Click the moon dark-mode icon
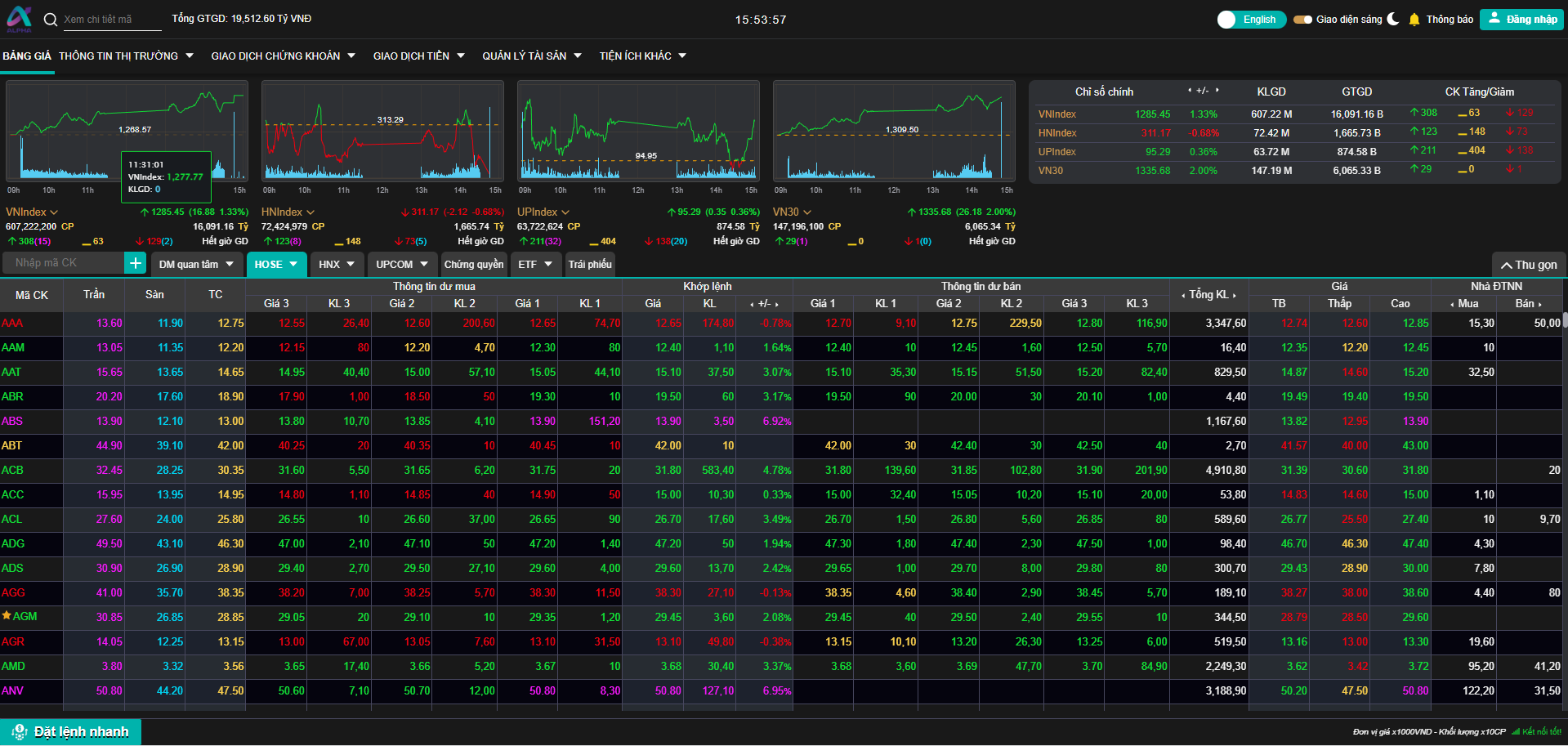 tap(1393, 19)
